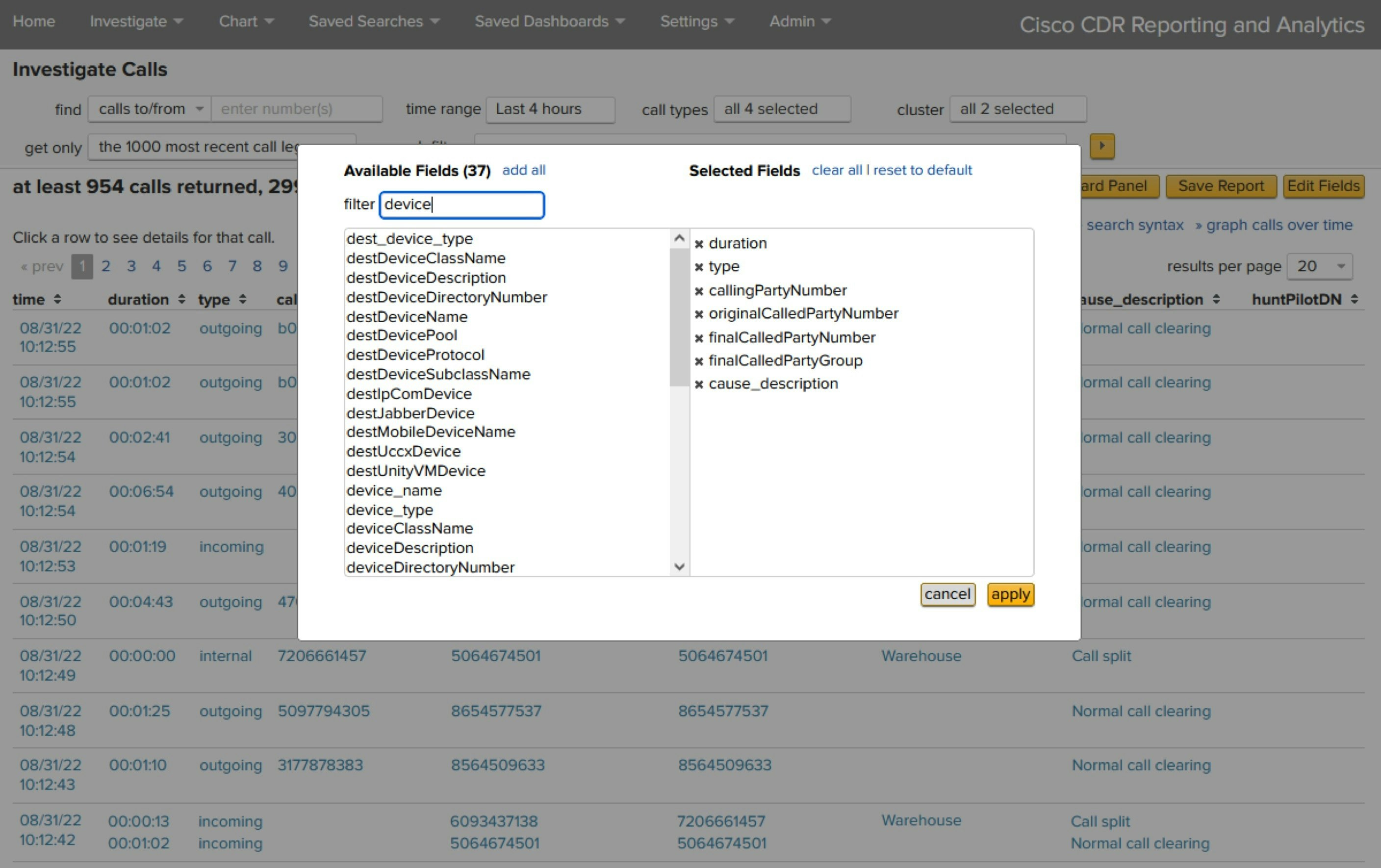Select destDeviceName in available fields
This screenshot has width=1381, height=868.
tap(407, 316)
